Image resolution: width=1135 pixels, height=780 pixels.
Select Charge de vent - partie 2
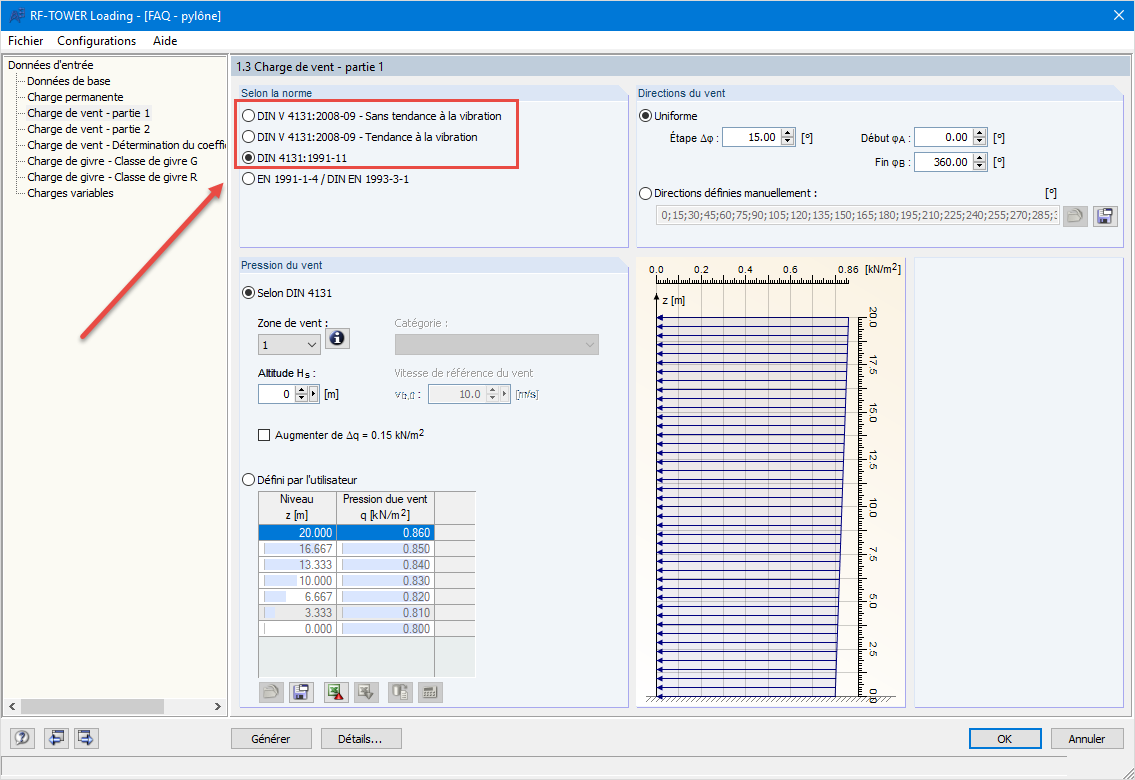[88, 129]
